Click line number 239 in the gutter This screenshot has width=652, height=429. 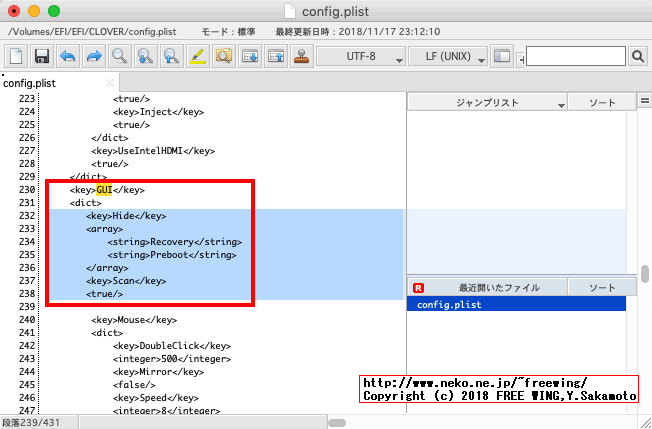click(27, 307)
